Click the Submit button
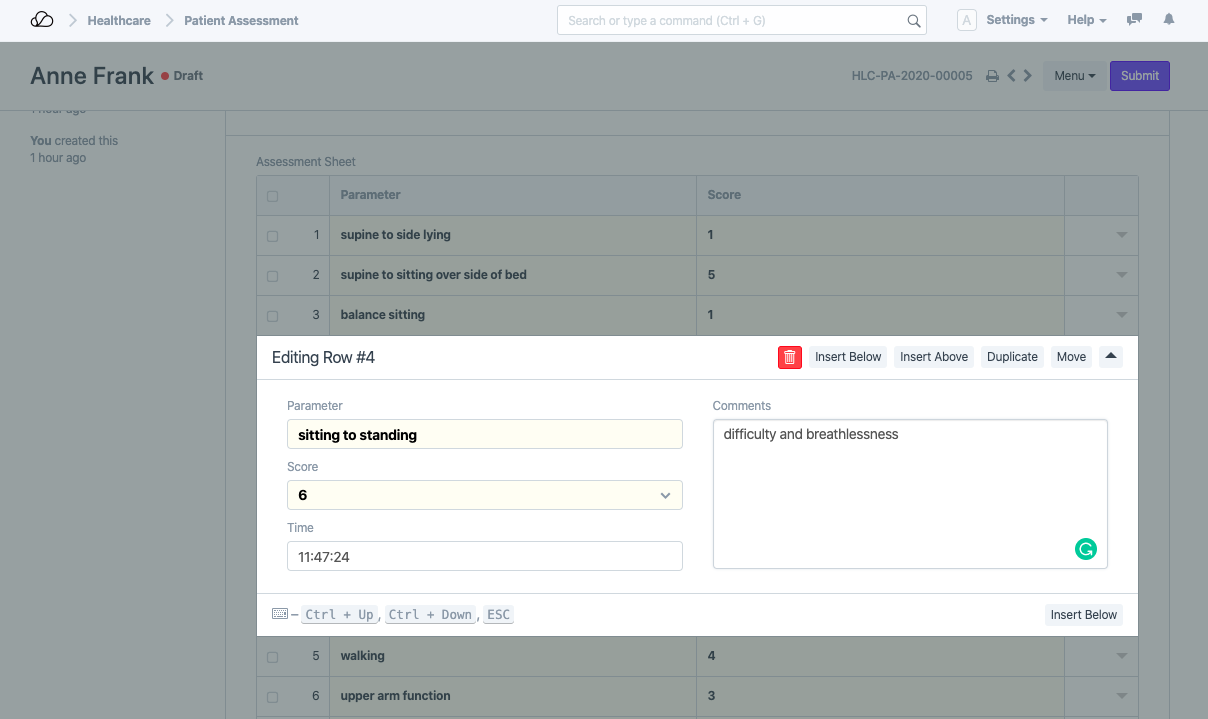This screenshot has height=719, width=1208. click(x=1139, y=76)
